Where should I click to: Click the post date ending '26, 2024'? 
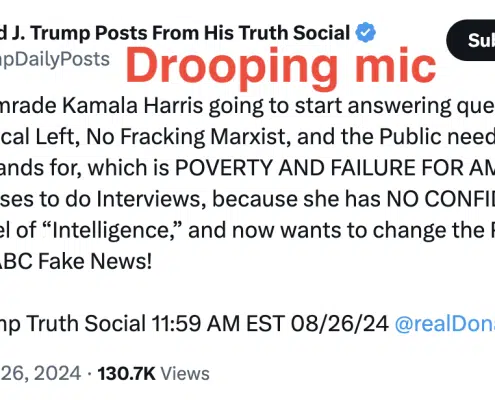[x=40, y=373]
